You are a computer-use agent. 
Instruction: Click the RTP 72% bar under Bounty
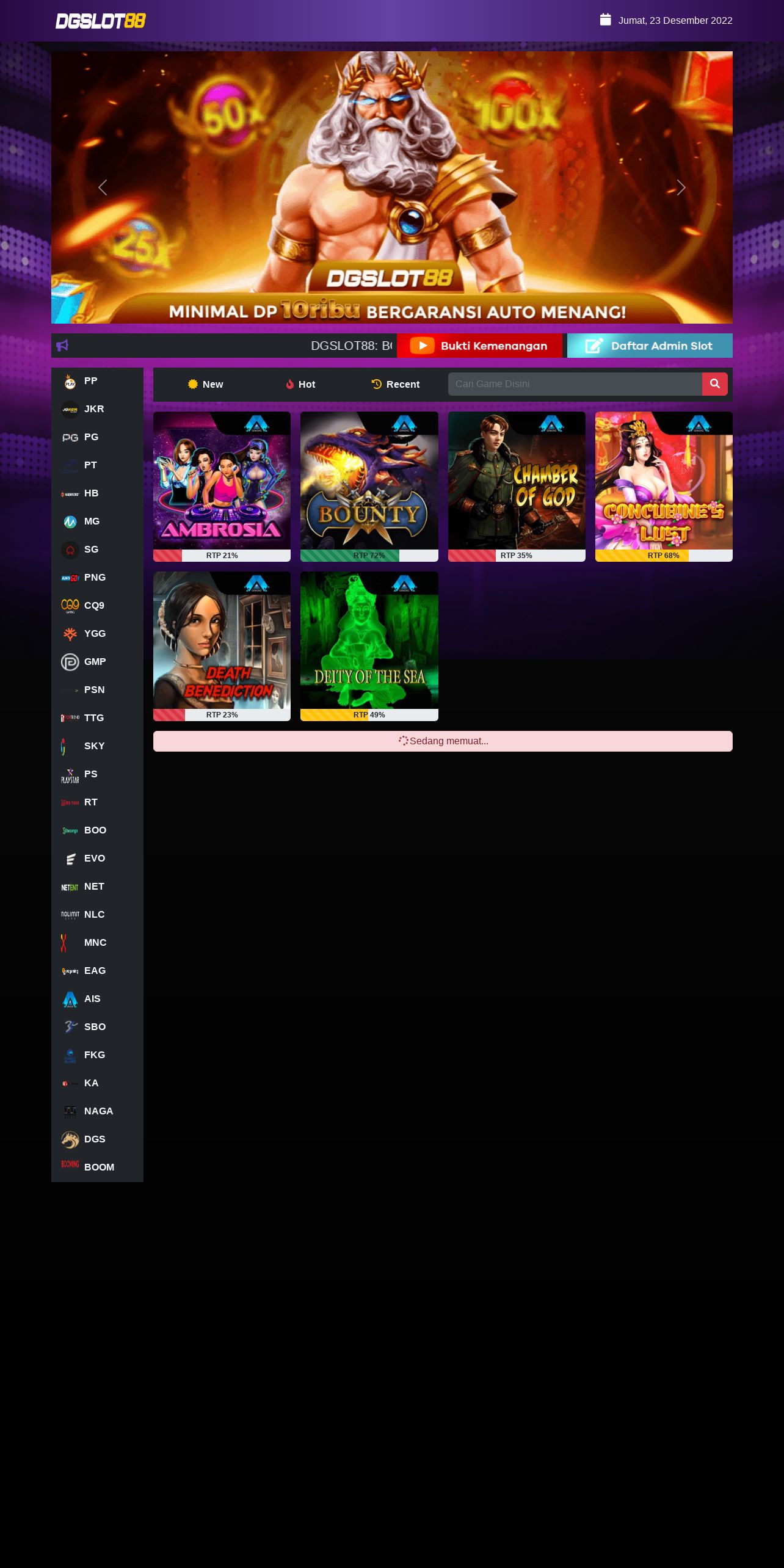(x=369, y=556)
